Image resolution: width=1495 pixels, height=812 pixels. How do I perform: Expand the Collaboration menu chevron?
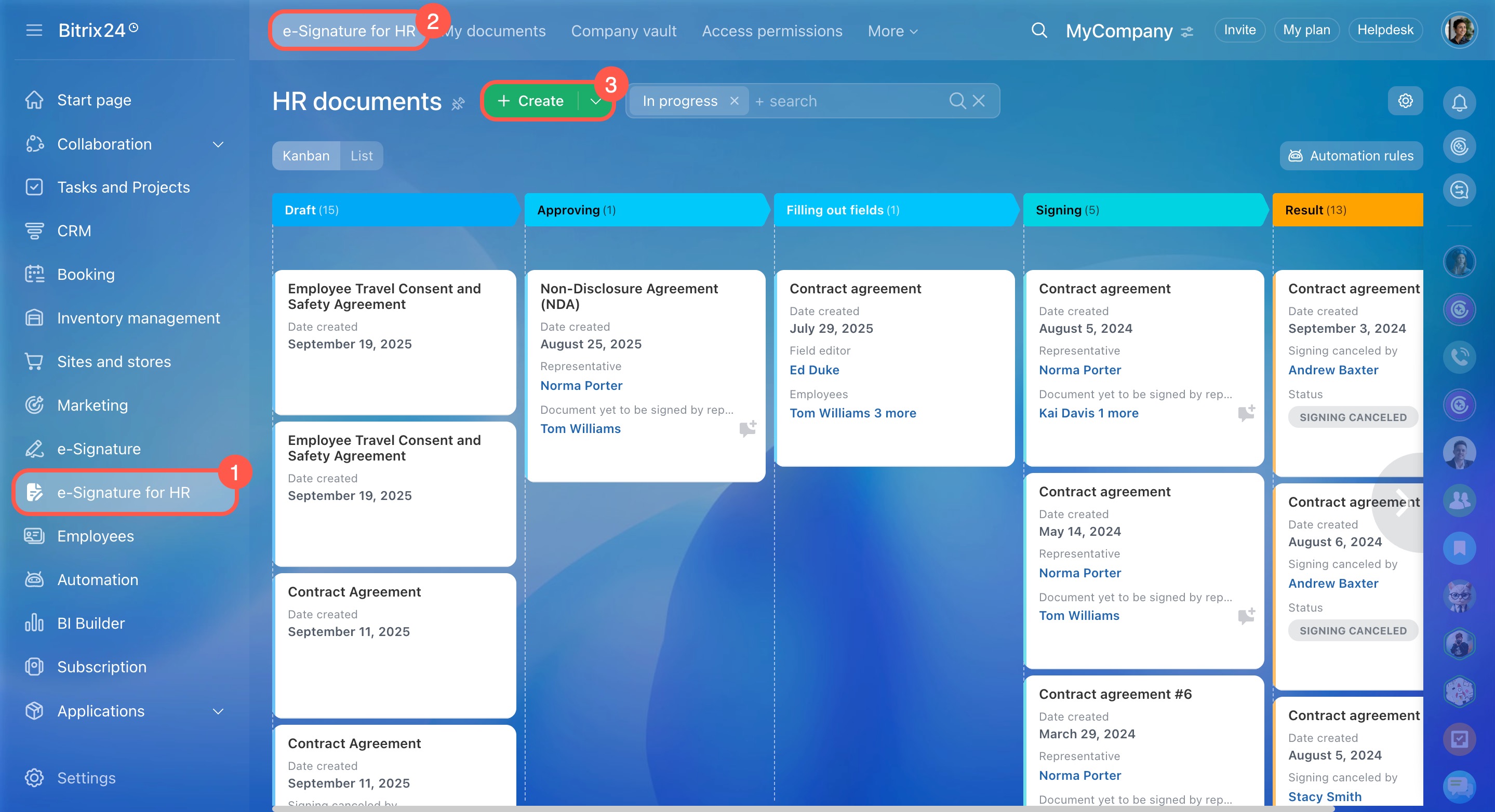pos(218,144)
